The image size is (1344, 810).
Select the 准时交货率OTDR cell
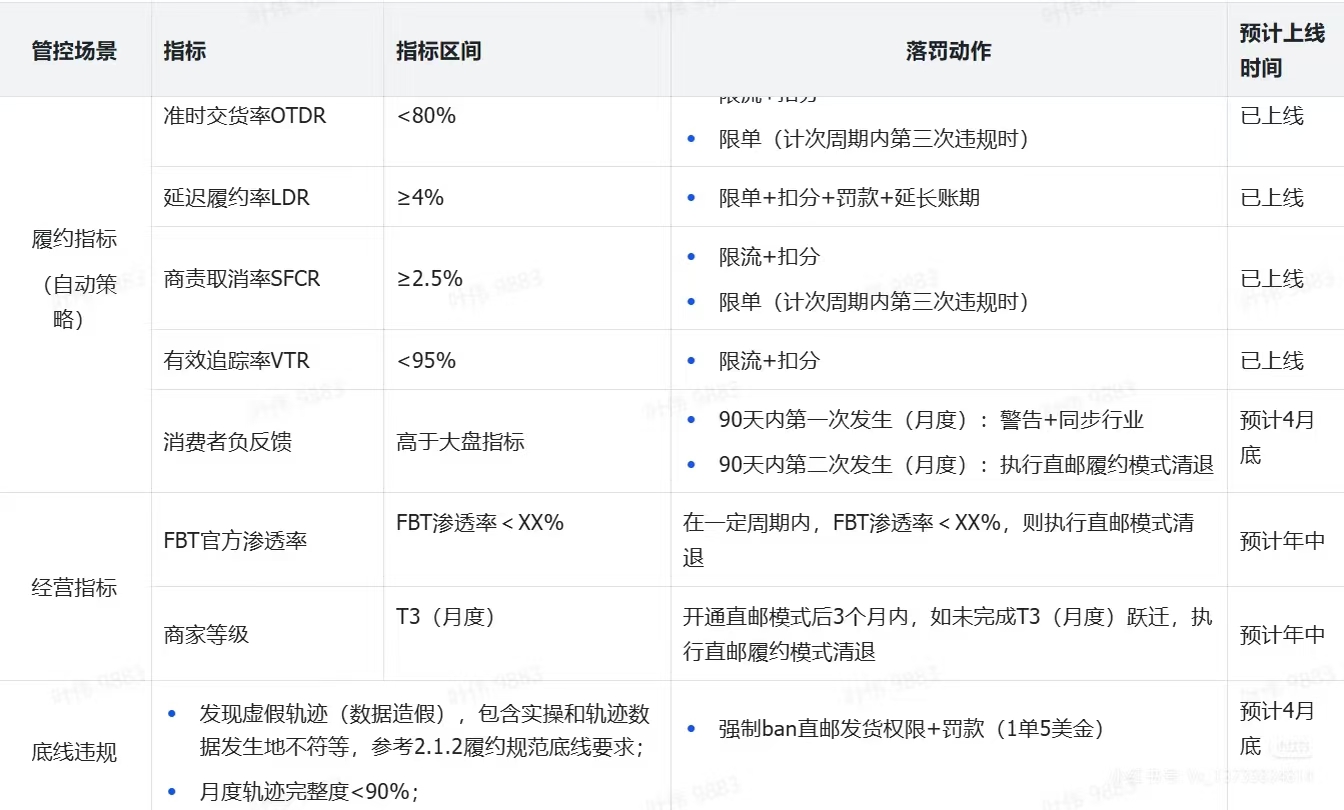pos(245,116)
